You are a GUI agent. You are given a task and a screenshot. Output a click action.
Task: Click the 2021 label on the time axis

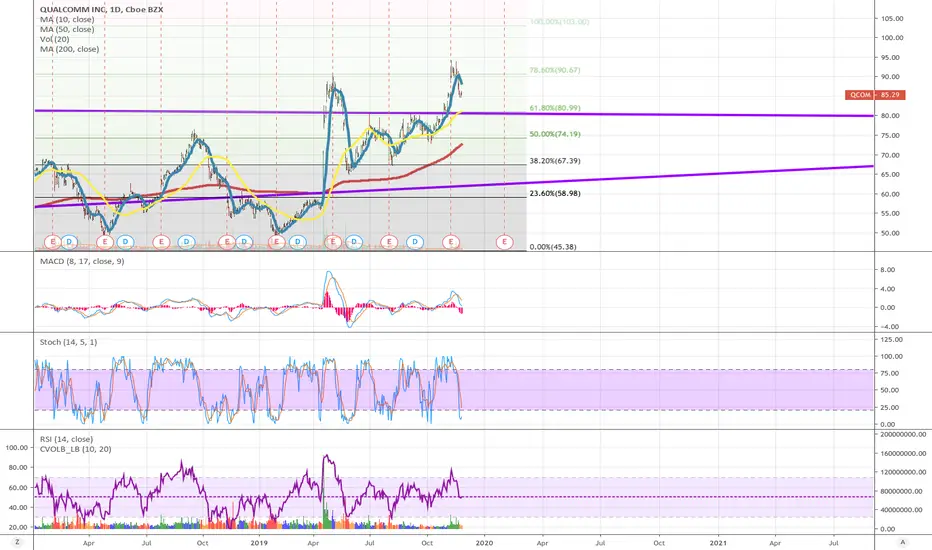[718, 543]
